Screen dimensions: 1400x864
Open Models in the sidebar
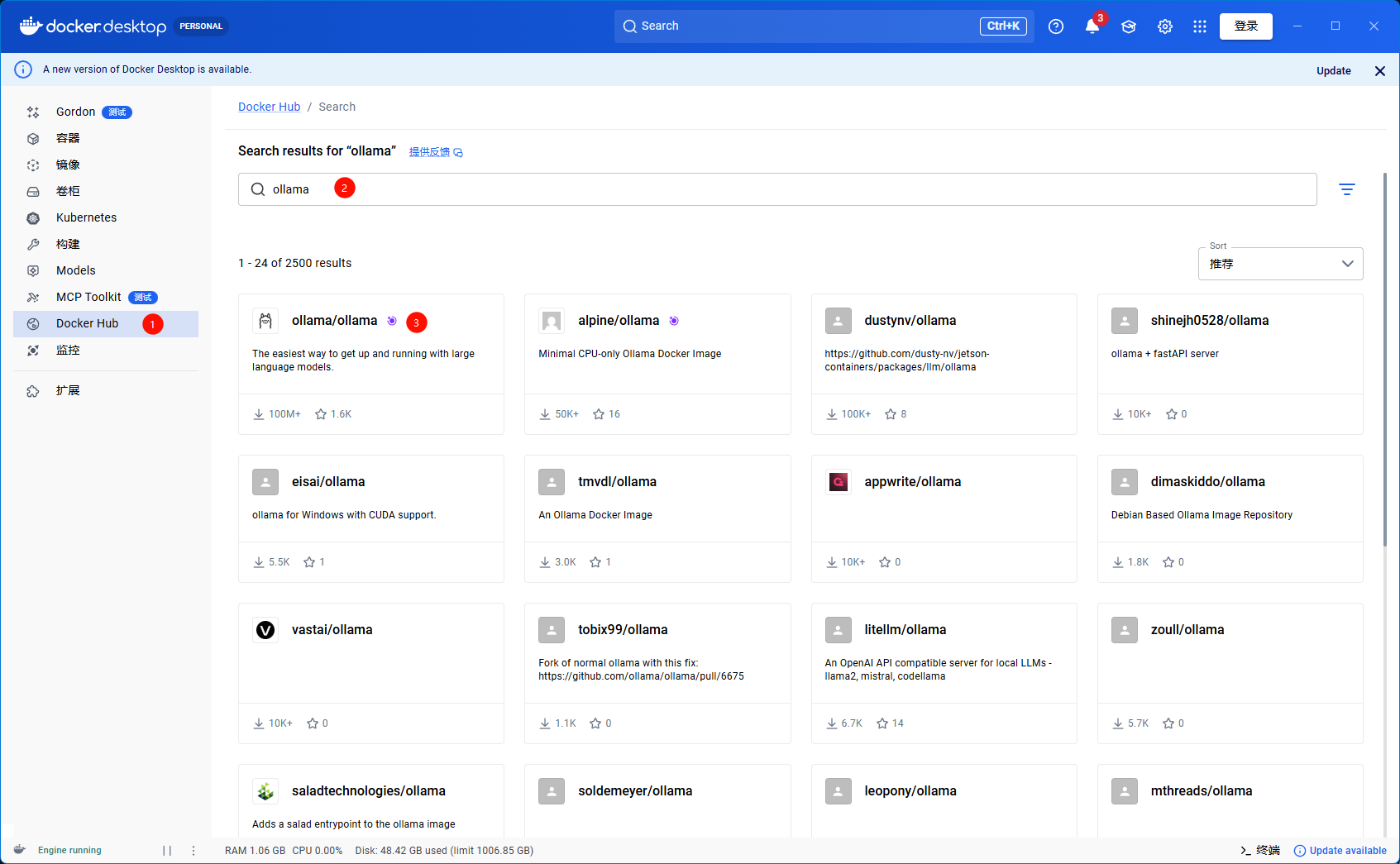tap(106, 271)
